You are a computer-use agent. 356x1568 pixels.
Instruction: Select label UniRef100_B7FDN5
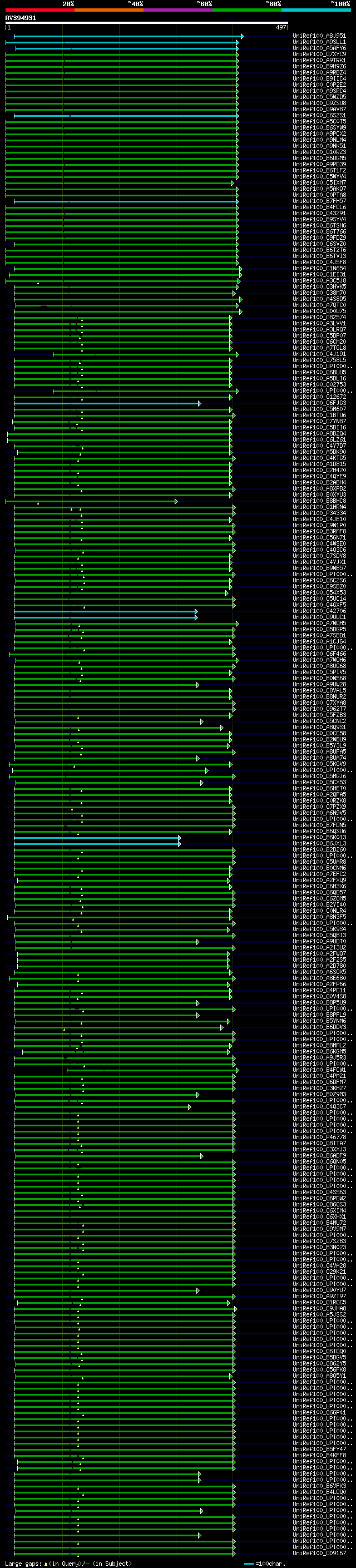click(x=319, y=825)
